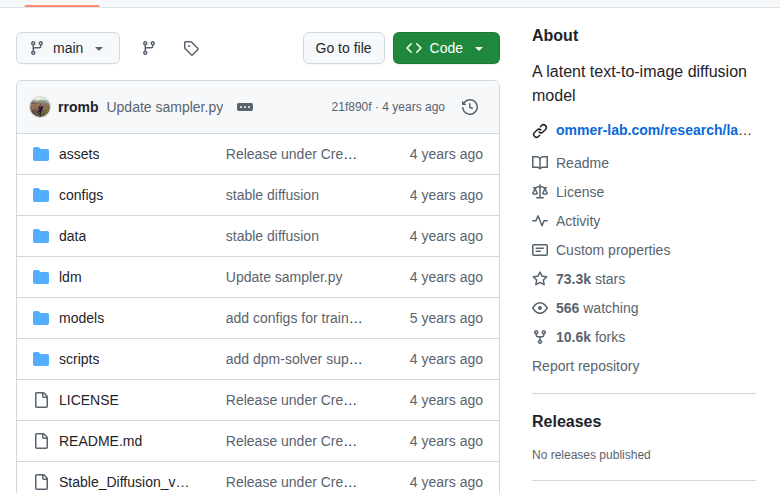780x493 pixels.
Task: View tags via the tag icon
Action: (x=191, y=48)
